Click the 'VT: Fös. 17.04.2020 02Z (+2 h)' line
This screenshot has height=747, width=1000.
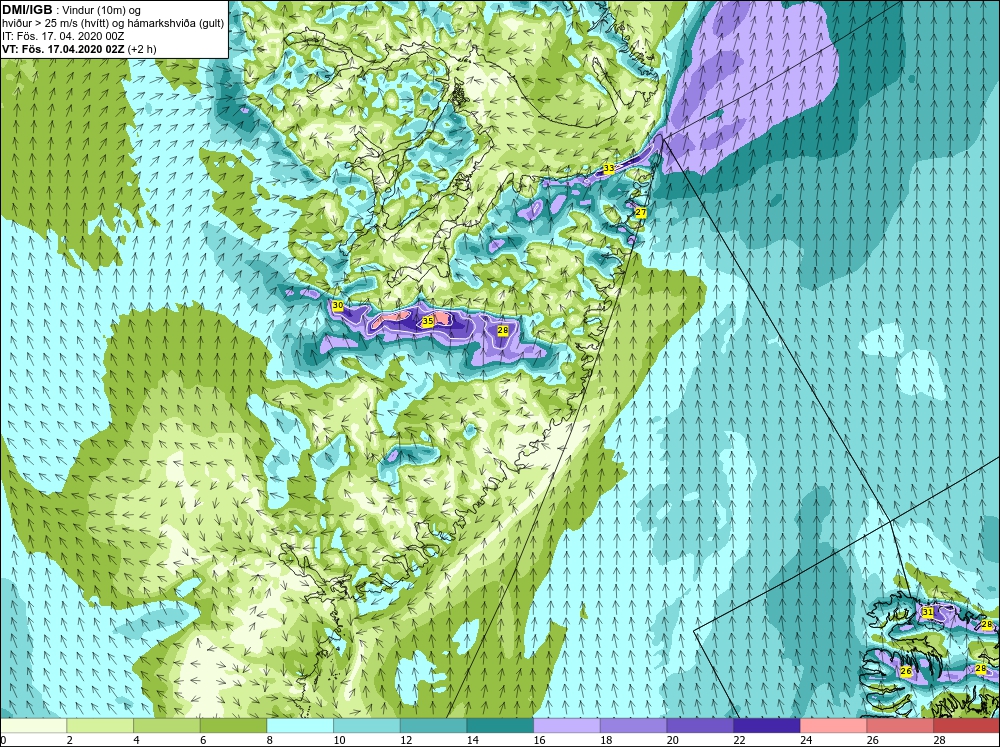tap(79, 48)
